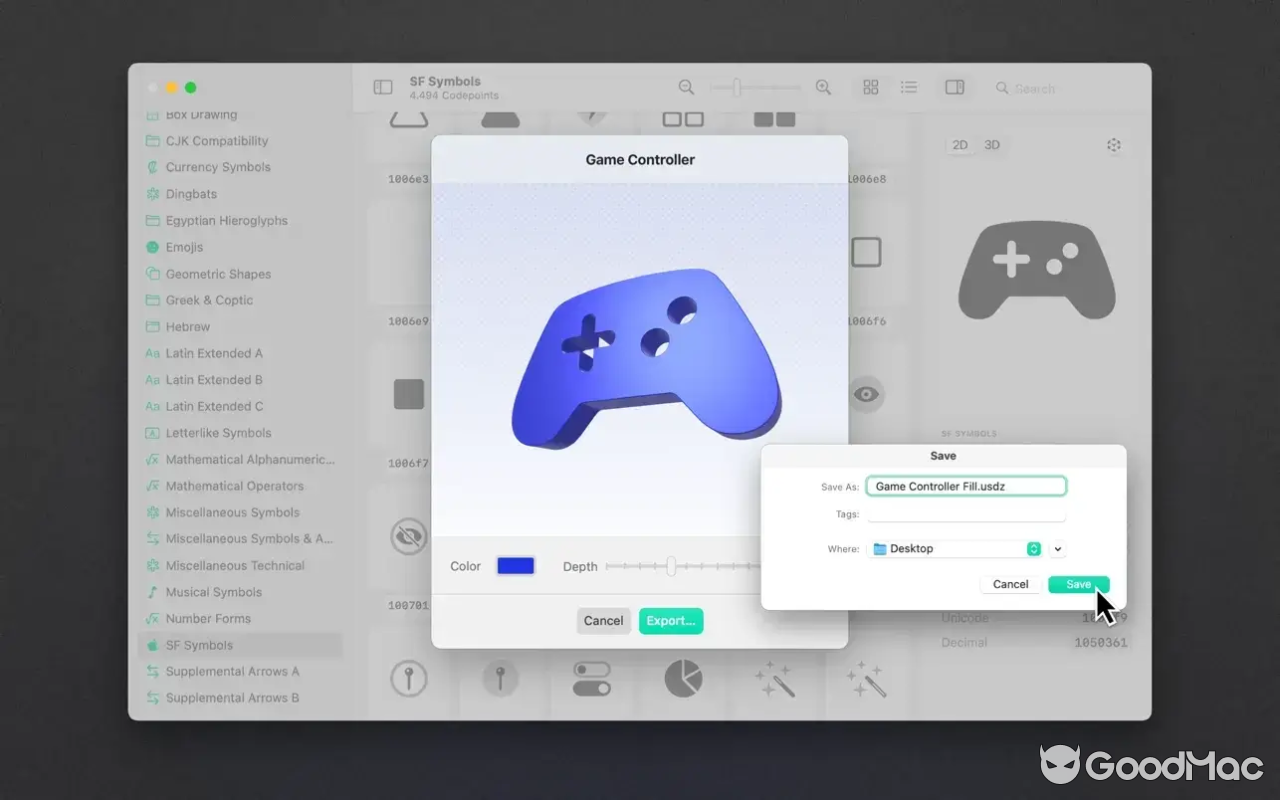Open the blue Color swatch picker
This screenshot has height=800, width=1280.
(x=515, y=565)
